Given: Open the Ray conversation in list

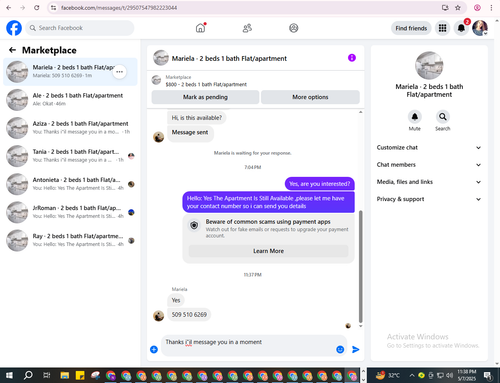Looking at the screenshot, I should click(x=70, y=240).
